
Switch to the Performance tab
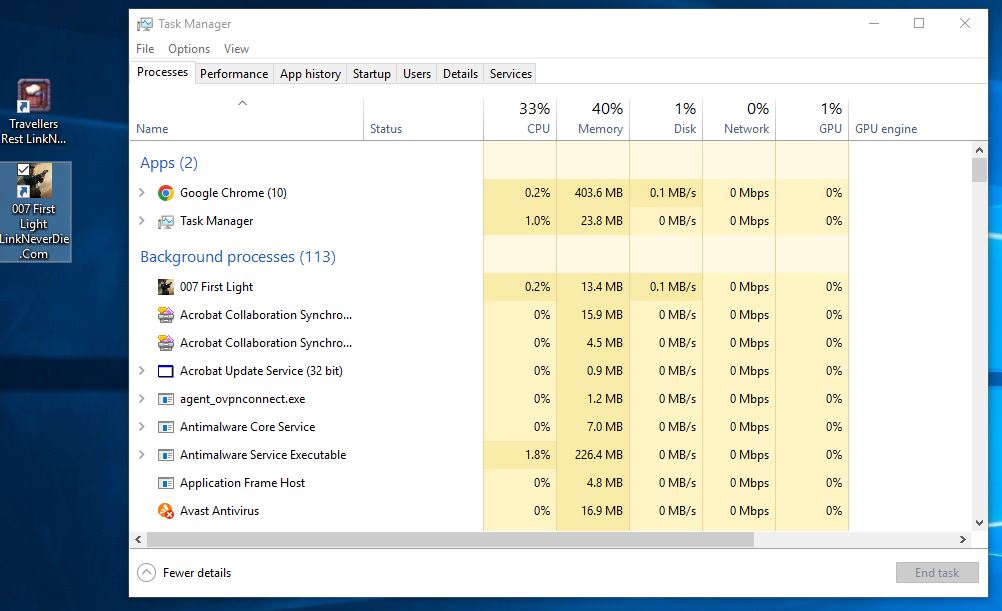pyautogui.click(x=234, y=73)
